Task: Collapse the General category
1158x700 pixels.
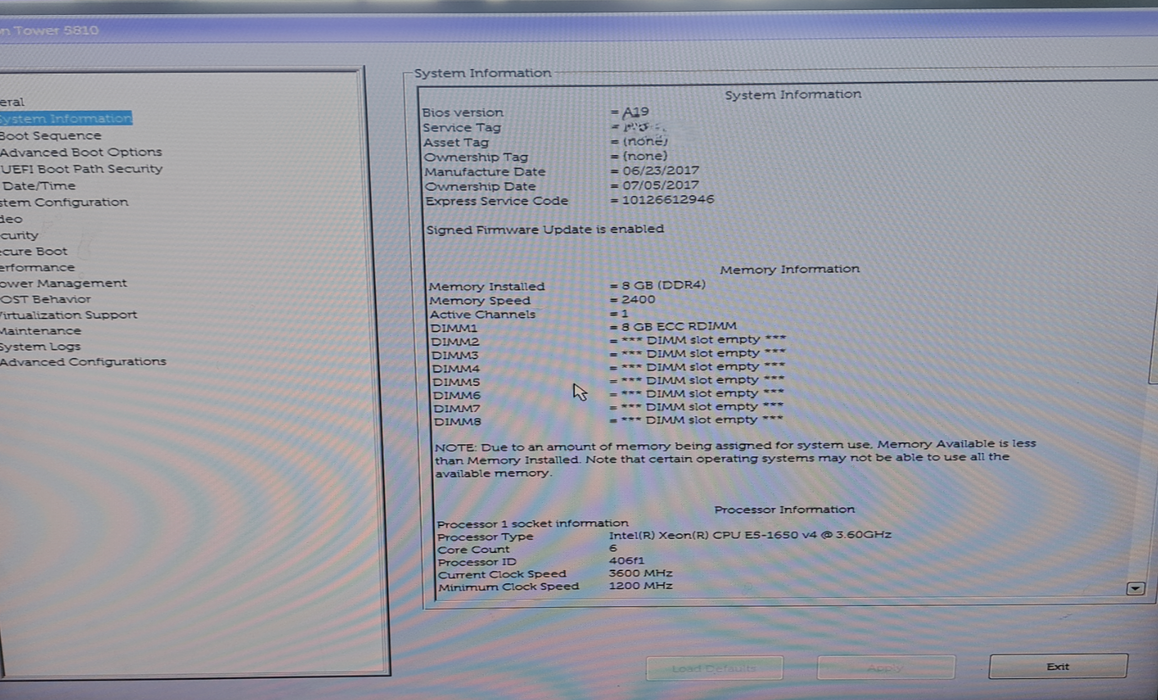Action: 12,102
